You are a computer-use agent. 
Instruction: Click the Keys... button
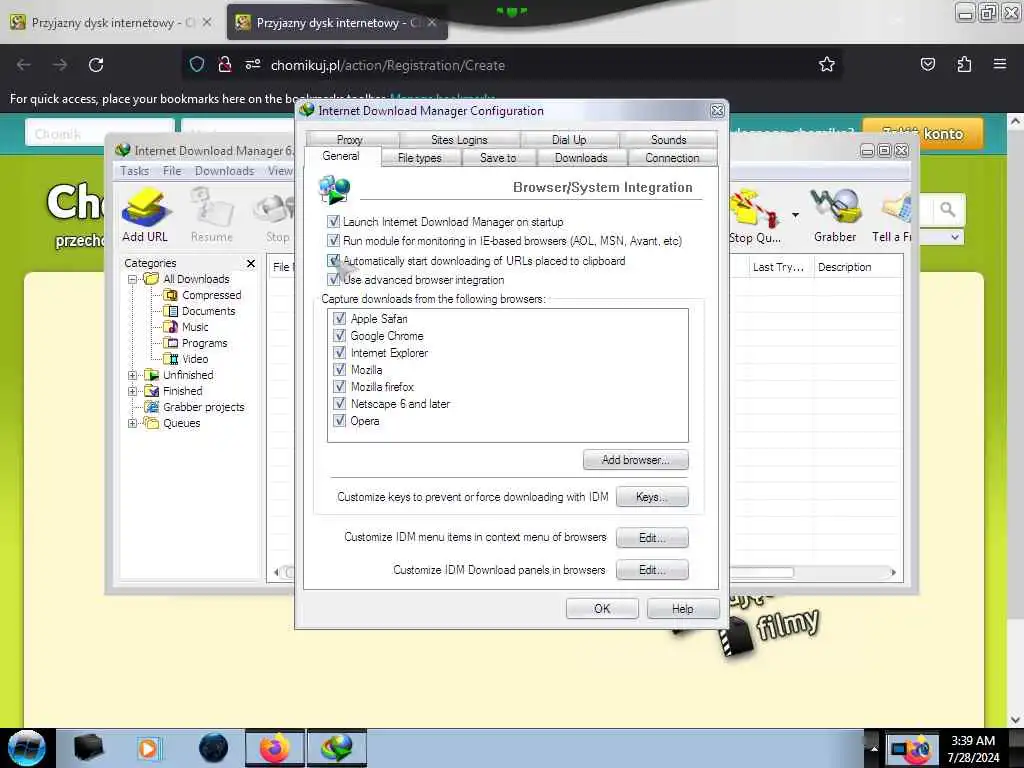click(x=652, y=497)
